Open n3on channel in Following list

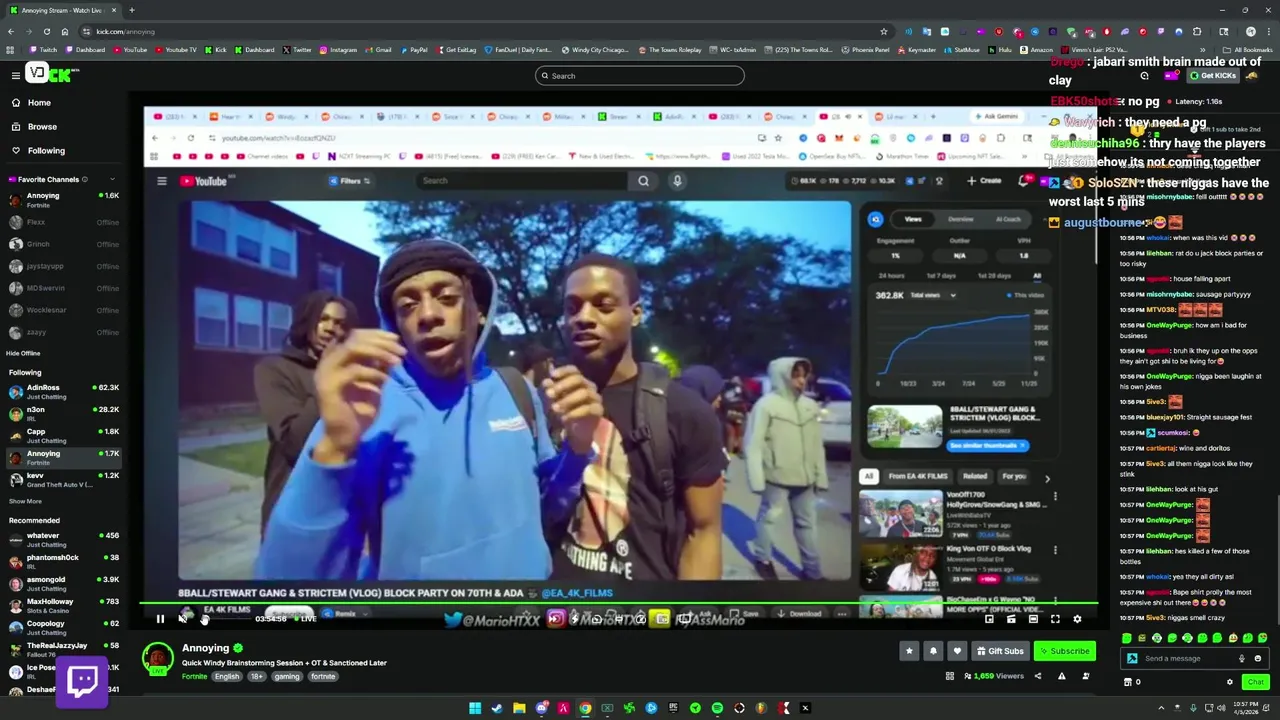pos(64,413)
